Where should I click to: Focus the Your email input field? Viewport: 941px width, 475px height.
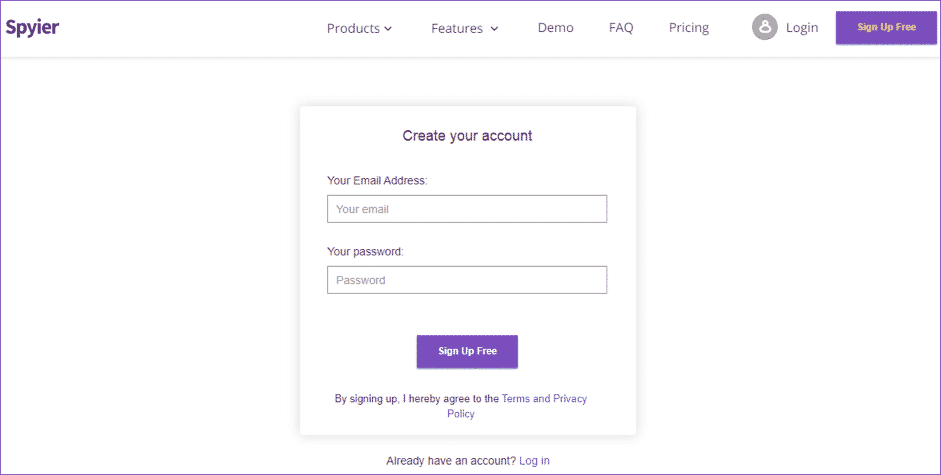coord(467,209)
